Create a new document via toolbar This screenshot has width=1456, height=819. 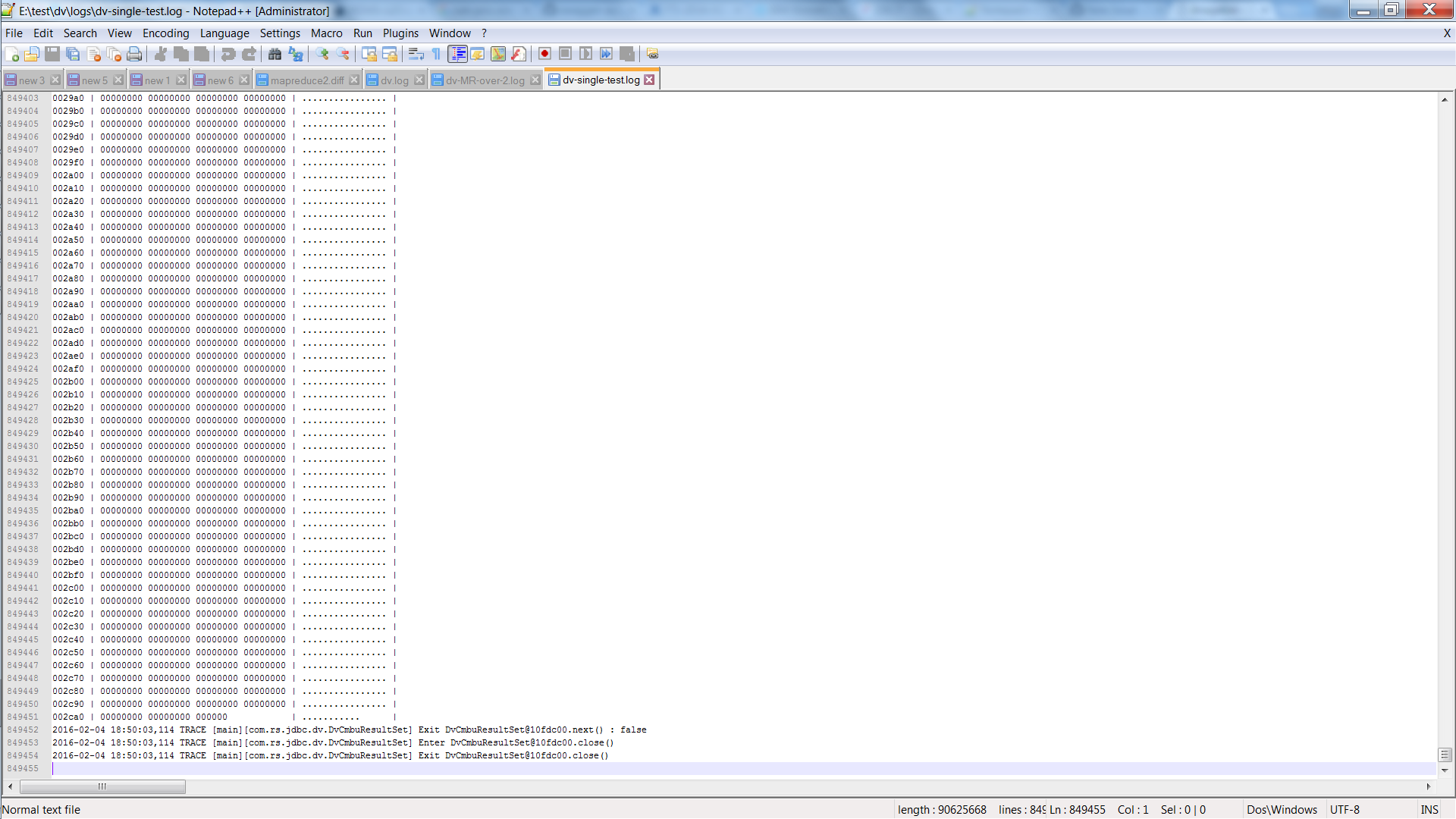pyautogui.click(x=12, y=54)
